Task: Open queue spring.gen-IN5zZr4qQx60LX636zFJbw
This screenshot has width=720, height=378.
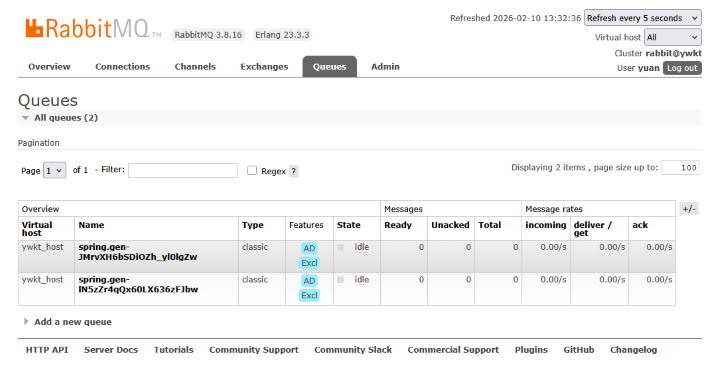Action: click(x=138, y=285)
